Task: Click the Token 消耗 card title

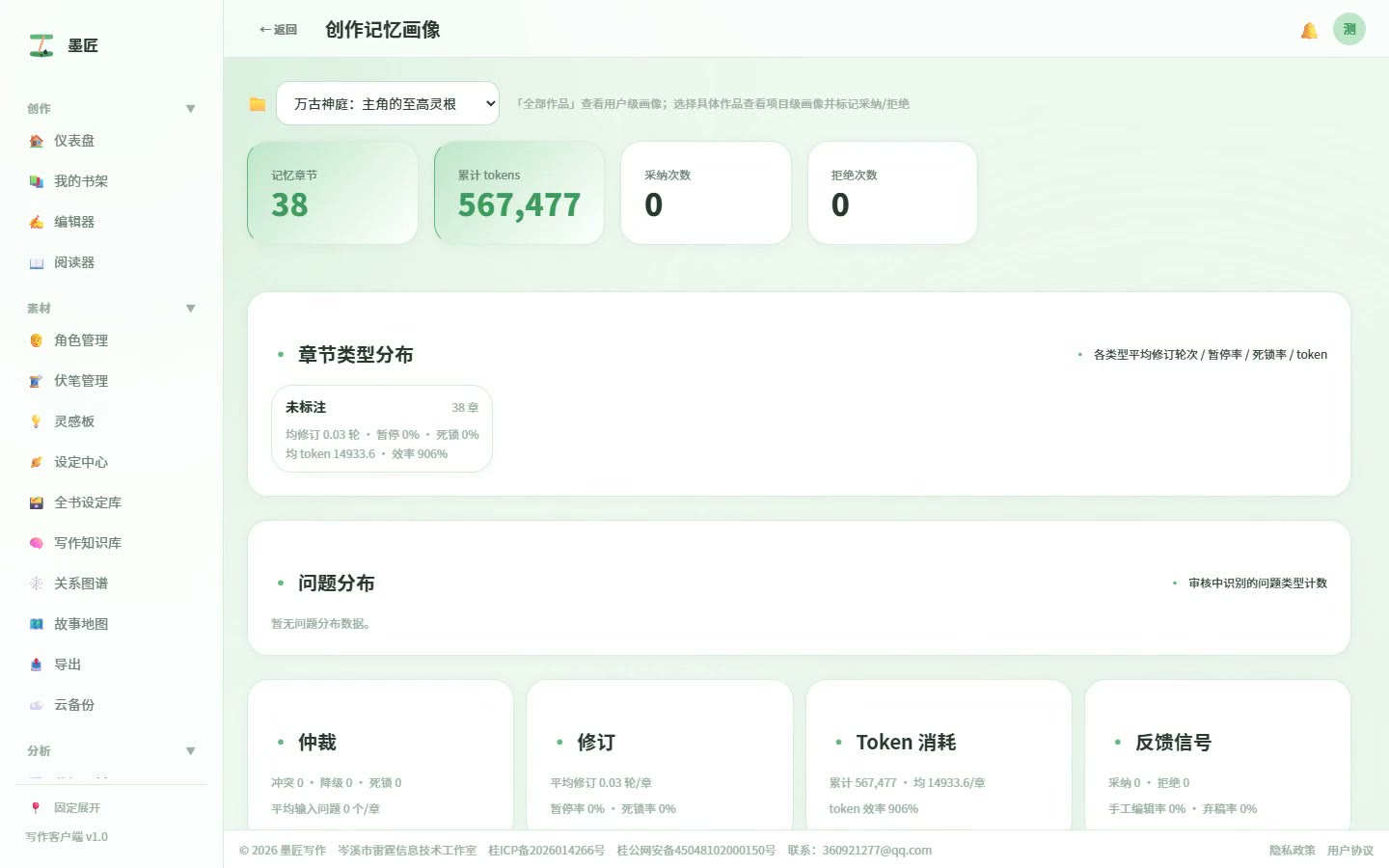Action: click(906, 743)
